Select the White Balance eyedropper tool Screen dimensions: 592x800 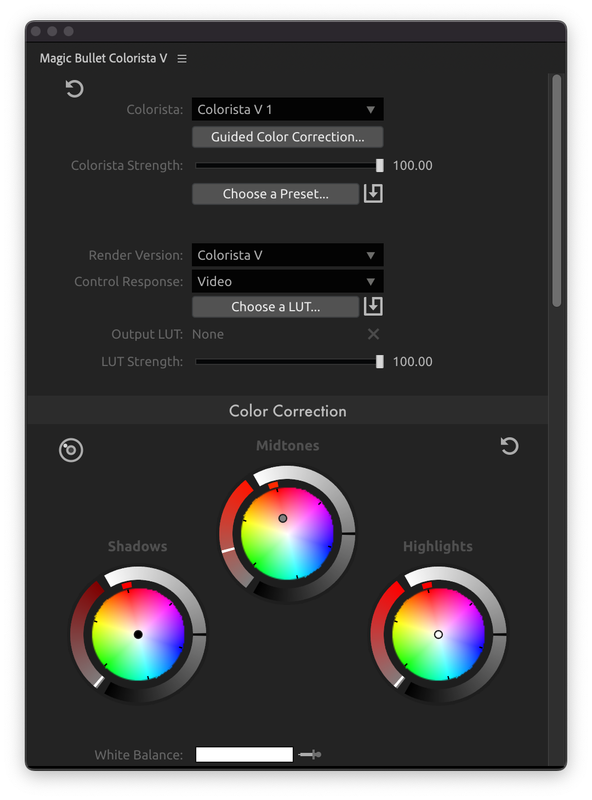[310, 754]
